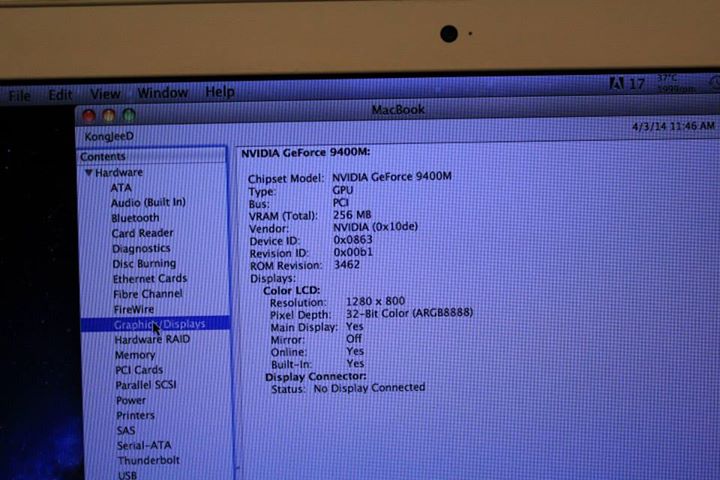Click the Revision ID value 0x00b1
Screen dimensions: 720x480
pos(353,252)
